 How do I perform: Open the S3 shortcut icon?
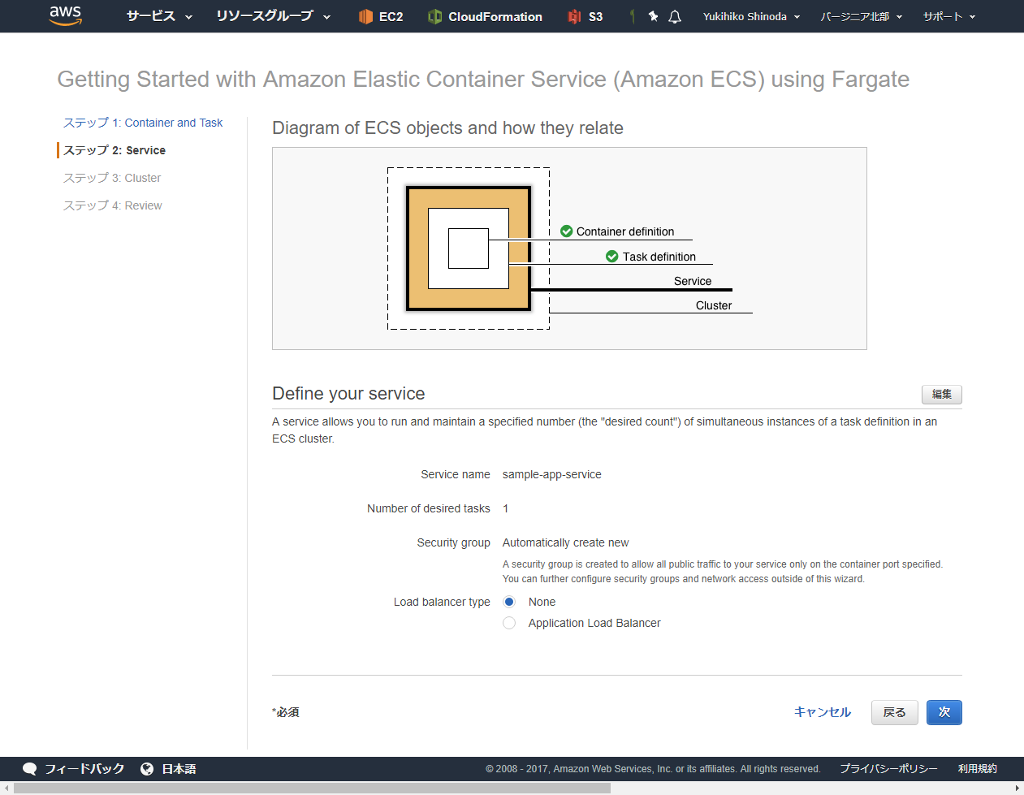coord(575,16)
